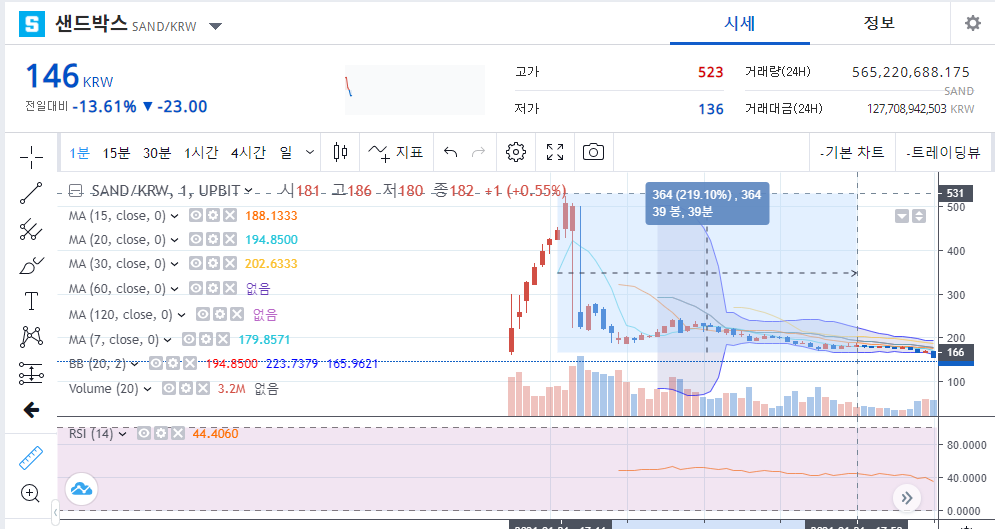
Task: Select the ruler measure tool
Action: (x=30, y=458)
